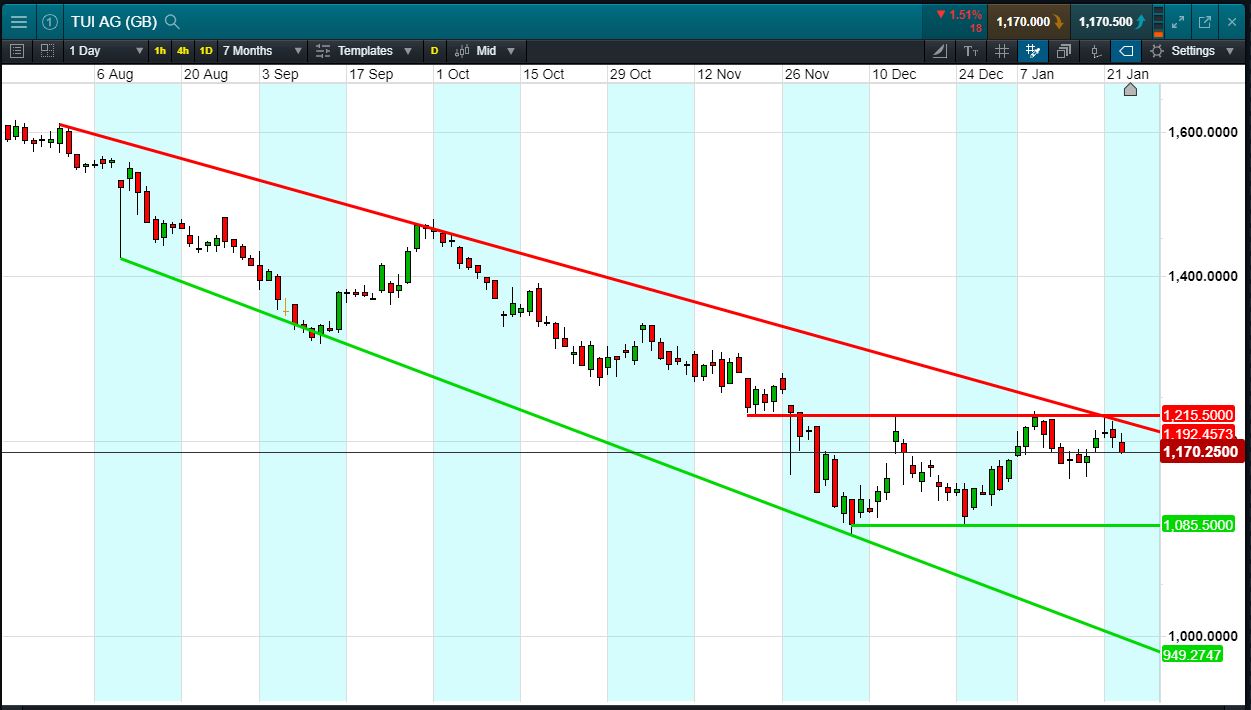Open the list view icon in toolbar
This screenshot has width=1251, height=710.
[x=17, y=51]
